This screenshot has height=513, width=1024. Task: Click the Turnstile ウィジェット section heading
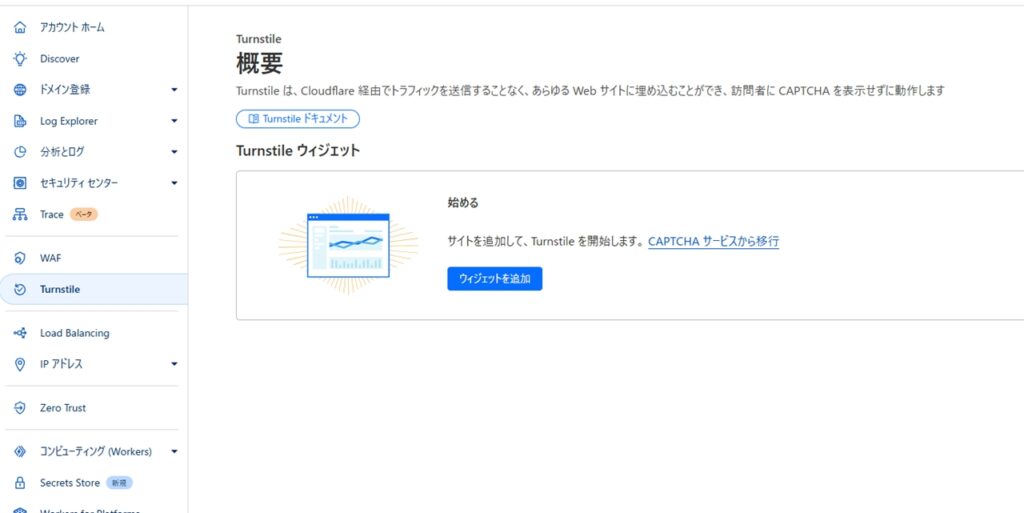click(298, 151)
